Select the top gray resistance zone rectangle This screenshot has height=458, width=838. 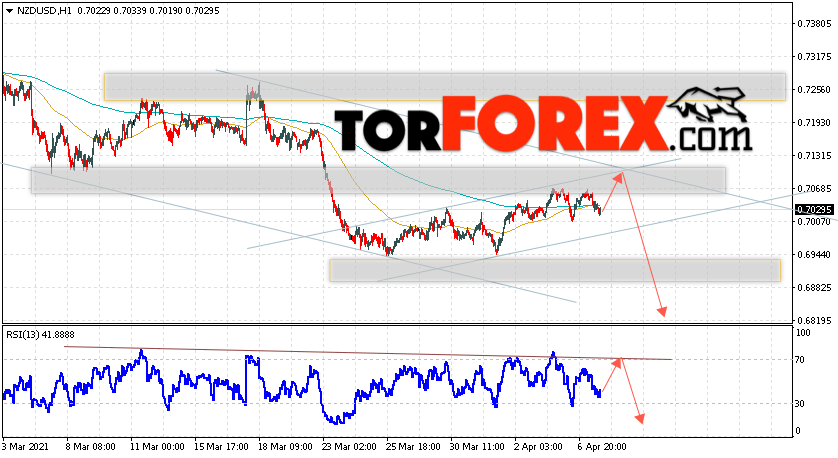tap(445, 87)
